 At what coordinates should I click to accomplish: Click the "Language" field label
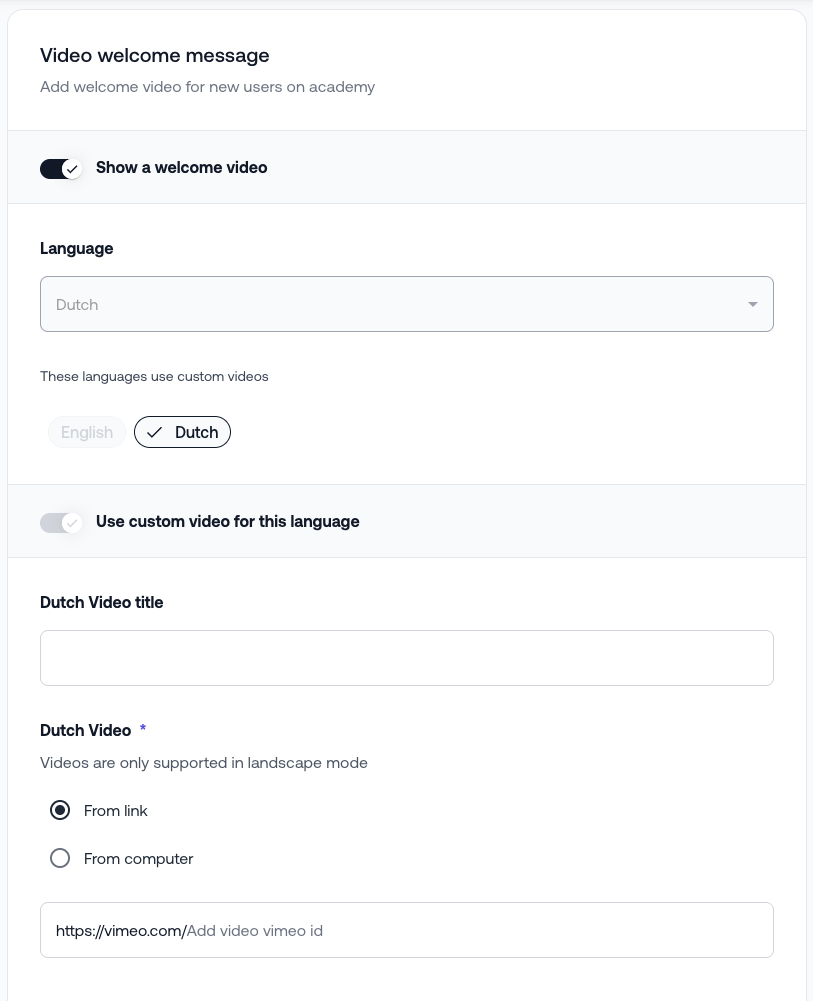coord(76,248)
